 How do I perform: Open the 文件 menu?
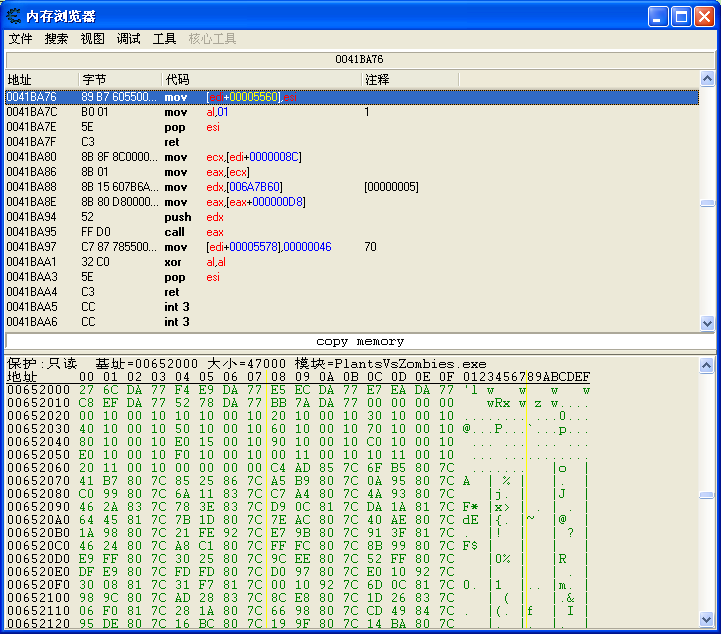(x=20, y=39)
